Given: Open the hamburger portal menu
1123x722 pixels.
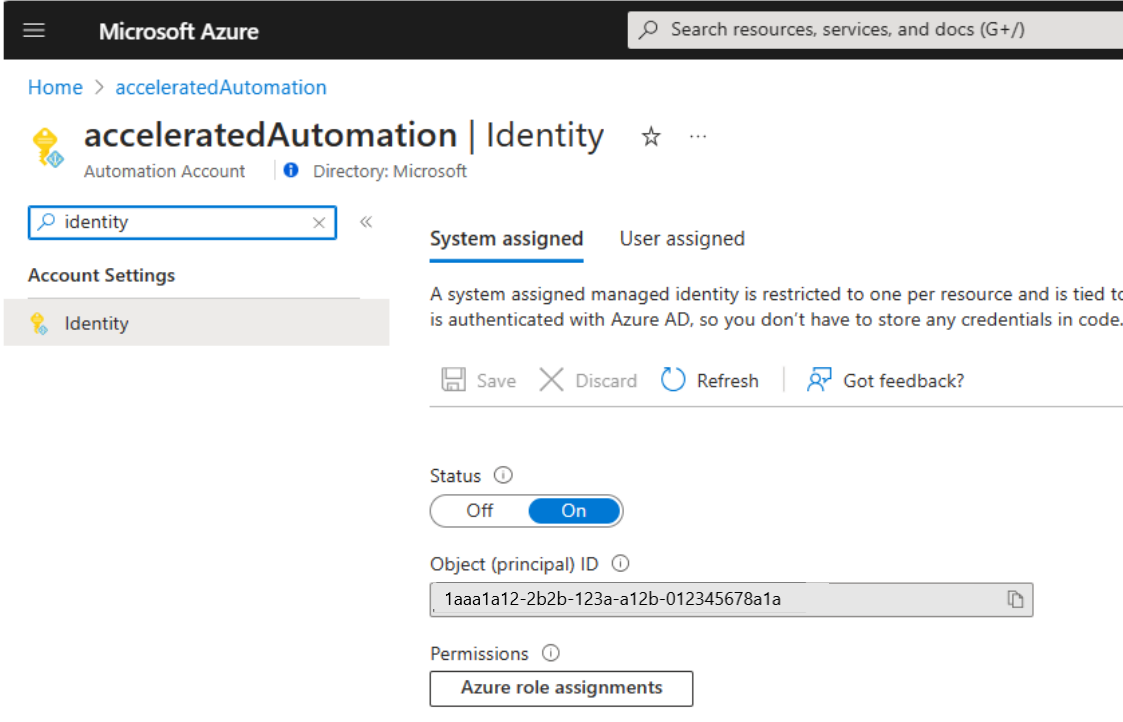Looking at the screenshot, I should tap(34, 30).
